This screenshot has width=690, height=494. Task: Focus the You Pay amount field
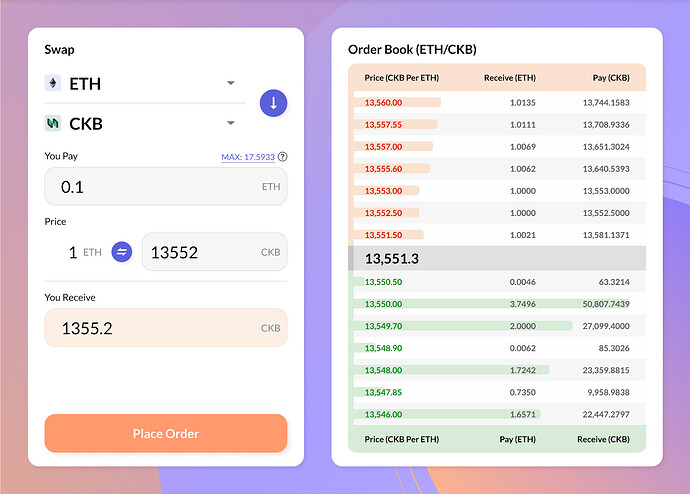pyautogui.click(x=166, y=187)
